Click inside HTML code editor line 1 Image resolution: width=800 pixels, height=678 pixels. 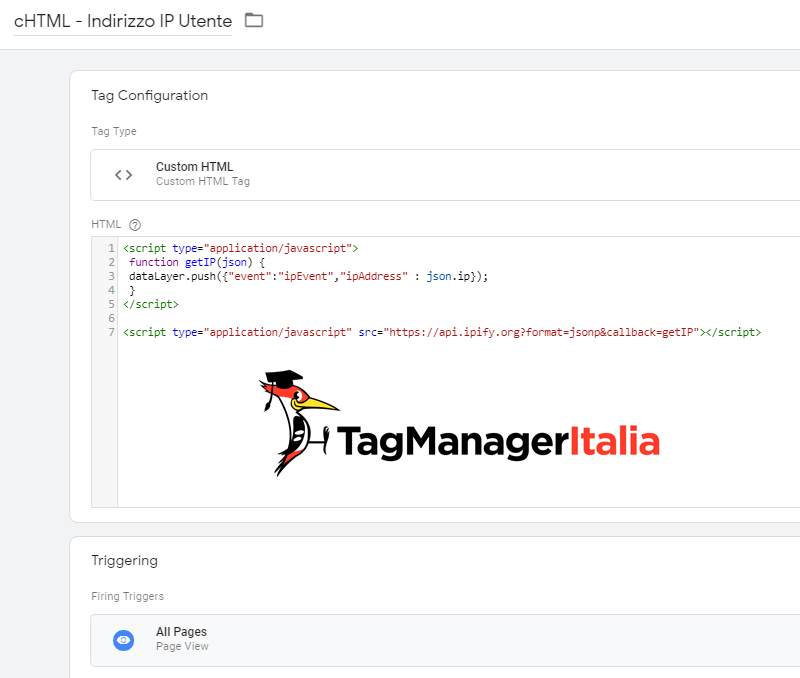pyautogui.click(x=241, y=248)
